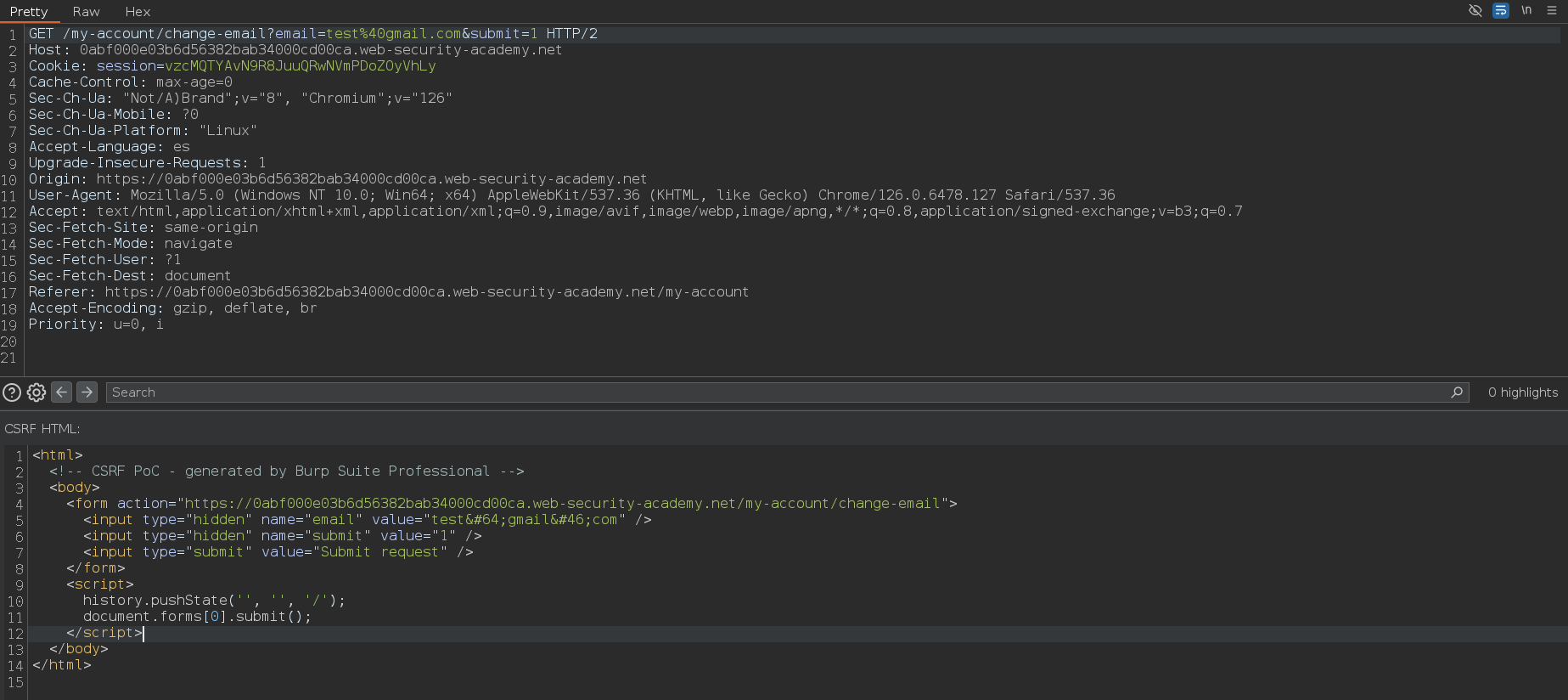Screen dimensions: 1568x700
Task: Click the session cookie value
Action: [x=301, y=66]
